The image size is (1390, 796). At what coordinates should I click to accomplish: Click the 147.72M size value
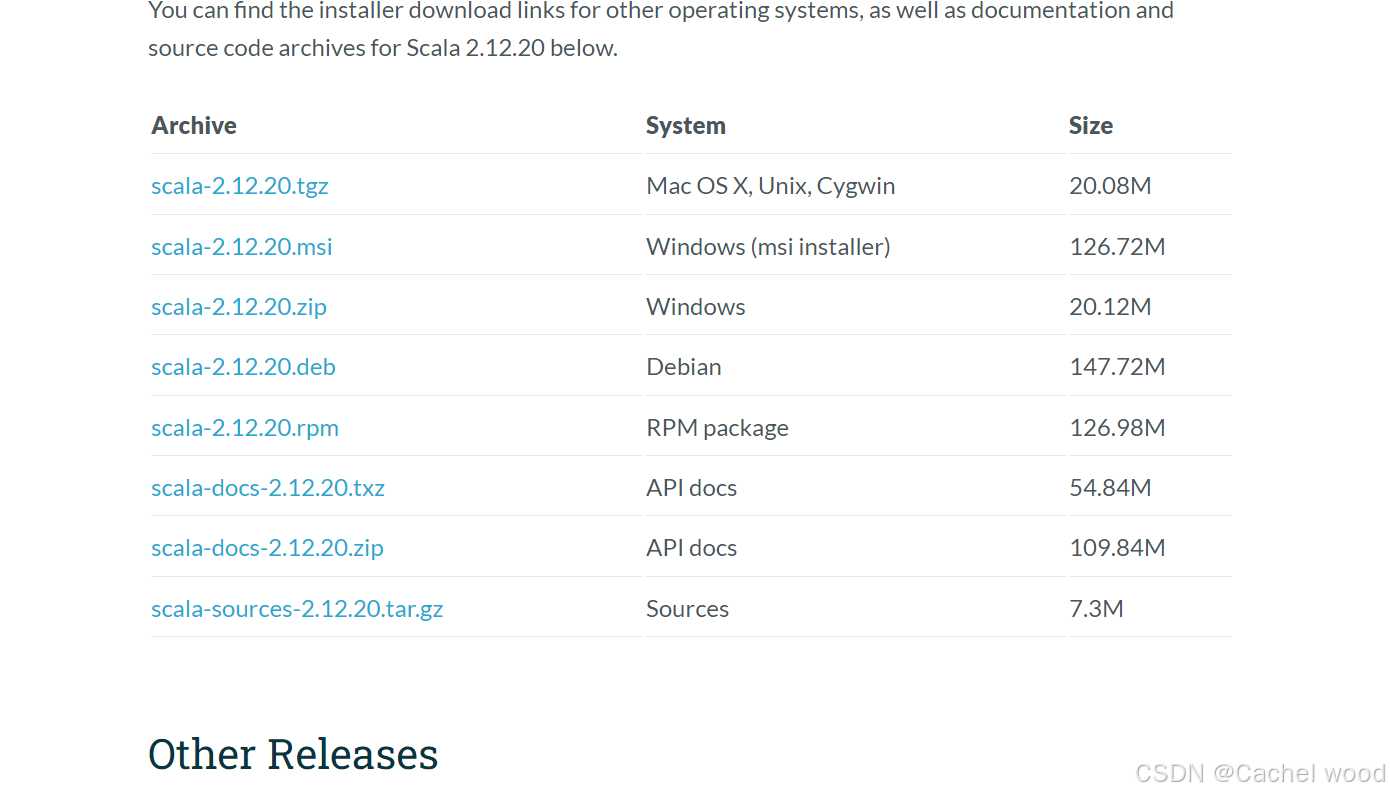click(x=1117, y=367)
